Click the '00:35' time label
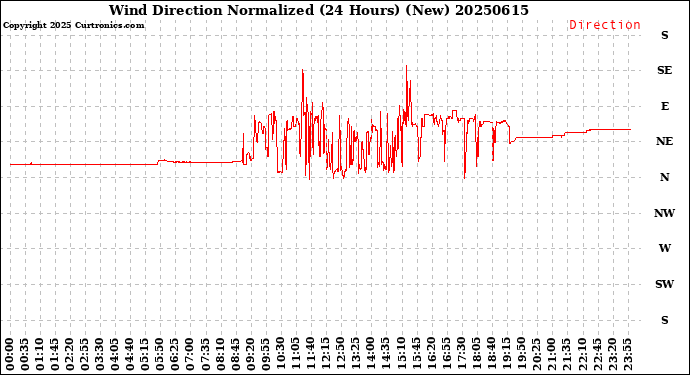 point(25,354)
